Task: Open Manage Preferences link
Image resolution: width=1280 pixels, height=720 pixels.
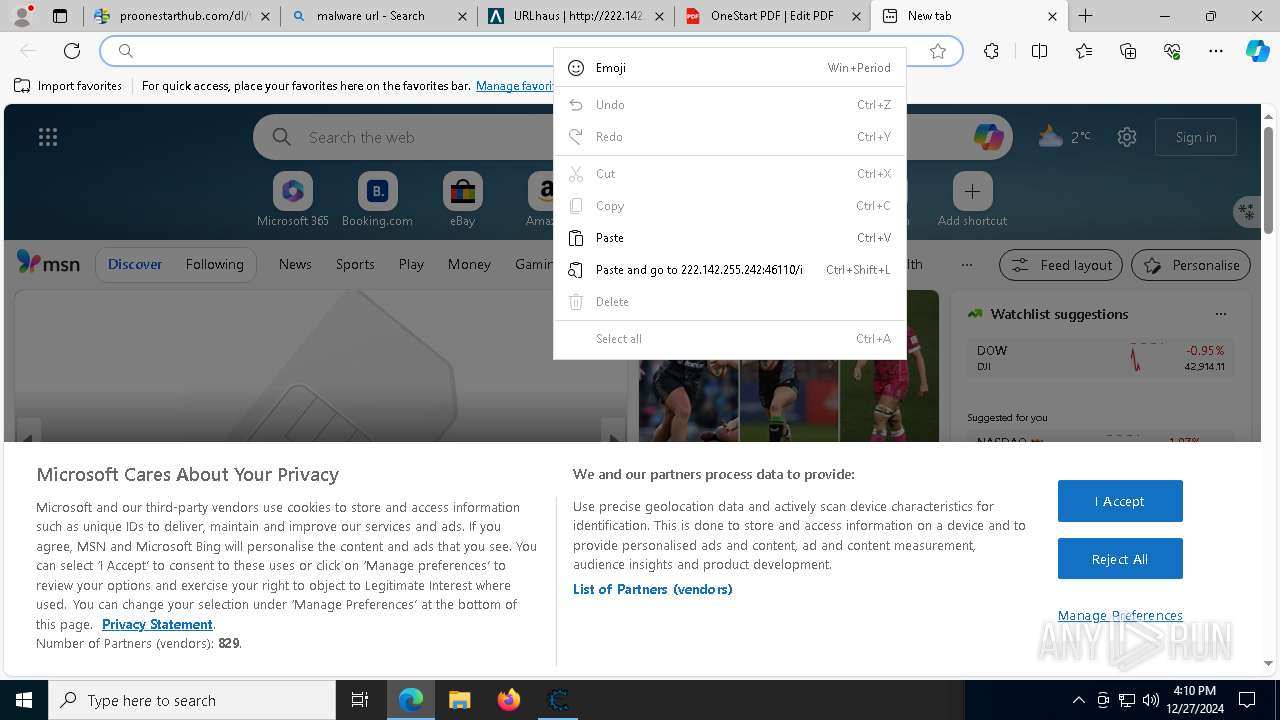Action: [x=1120, y=615]
